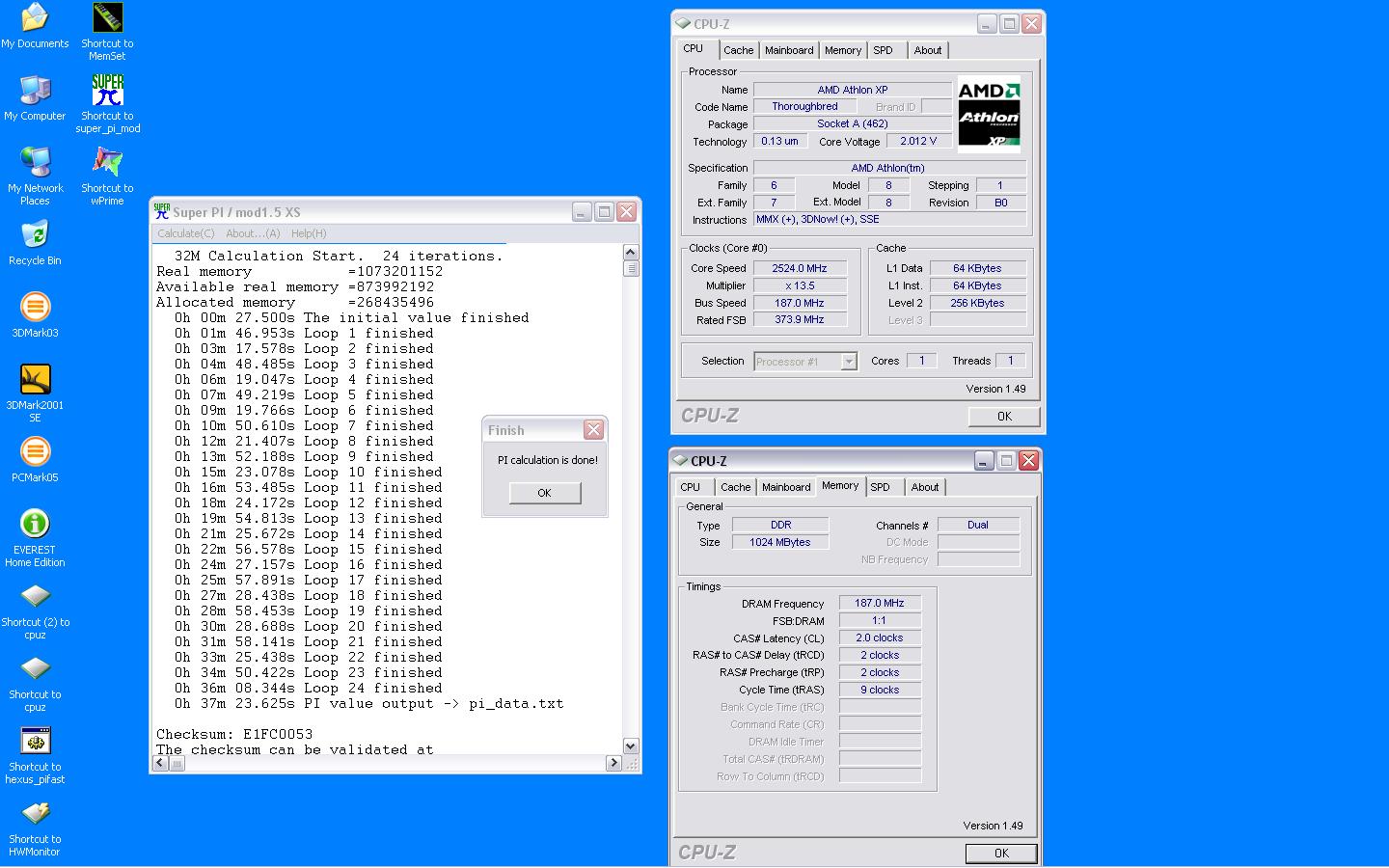This screenshot has width=1389, height=868.
Task: Select My Computer desktop icon
Action: tap(35, 98)
